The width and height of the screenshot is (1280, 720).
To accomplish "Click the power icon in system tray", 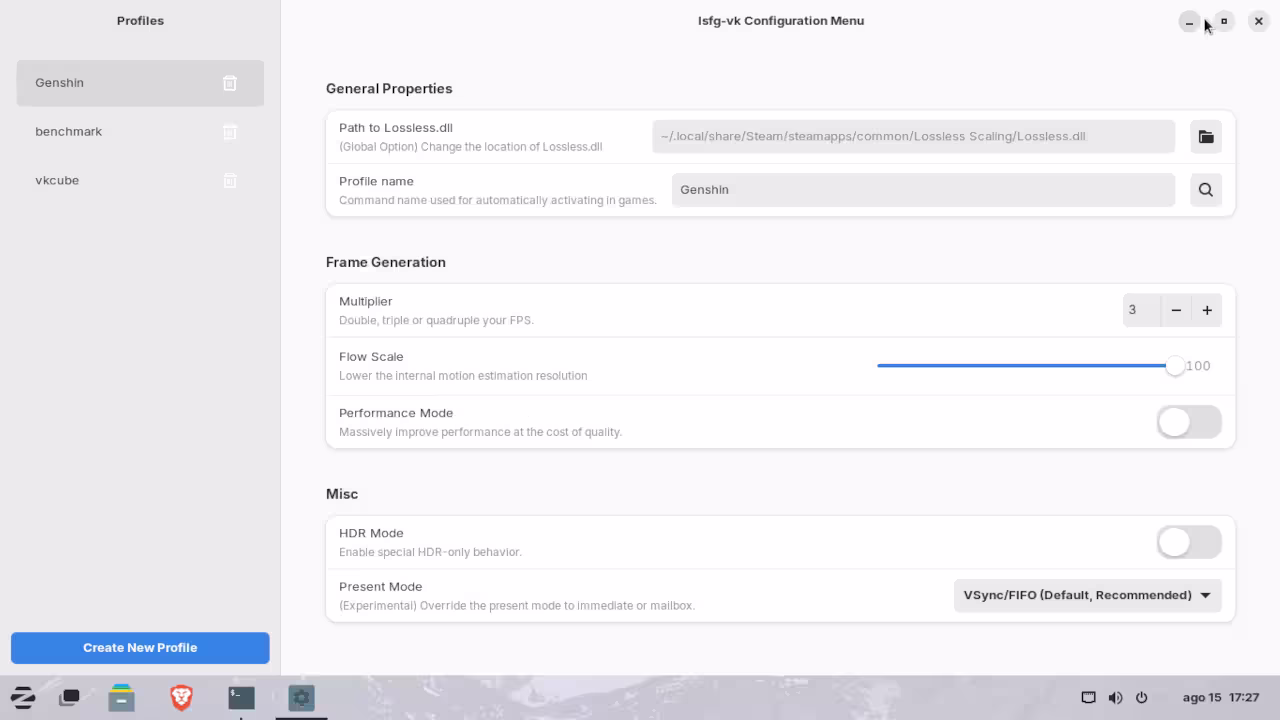I will (1141, 698).
